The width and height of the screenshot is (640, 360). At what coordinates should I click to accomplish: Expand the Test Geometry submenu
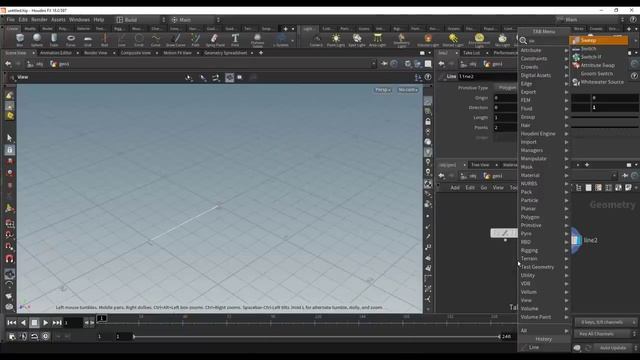pos(544,267)
